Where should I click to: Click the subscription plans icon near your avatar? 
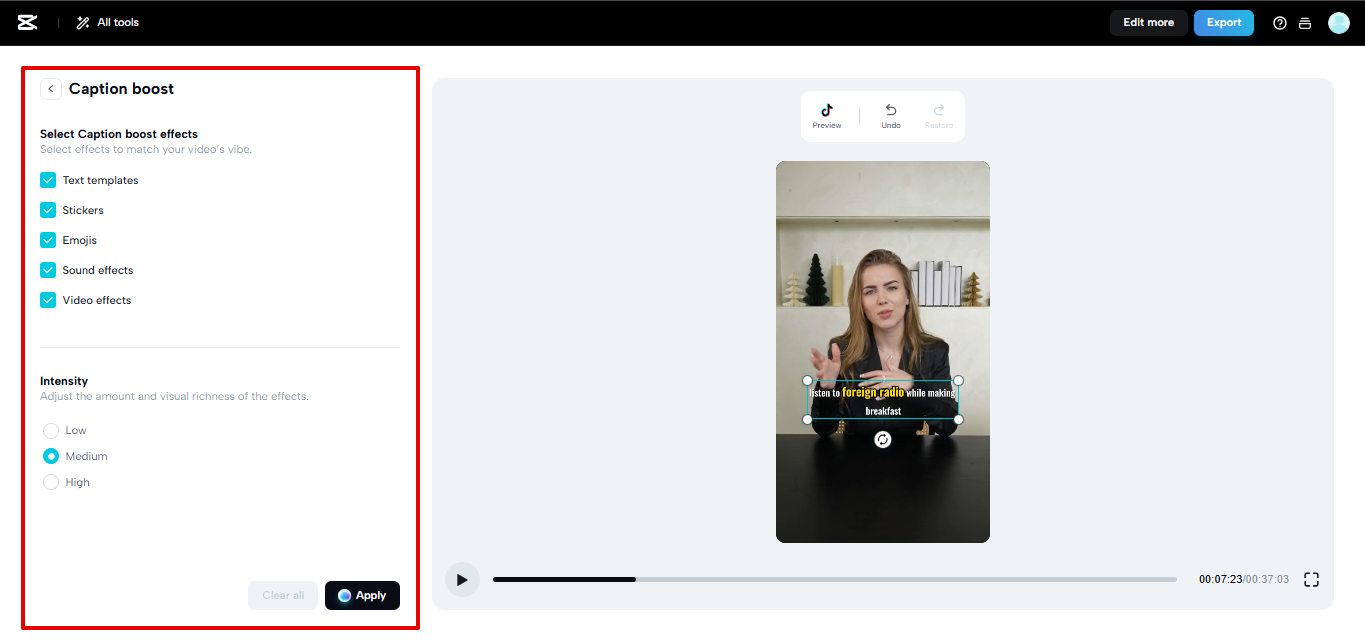pyautogui.click(x=1305, y=22)
